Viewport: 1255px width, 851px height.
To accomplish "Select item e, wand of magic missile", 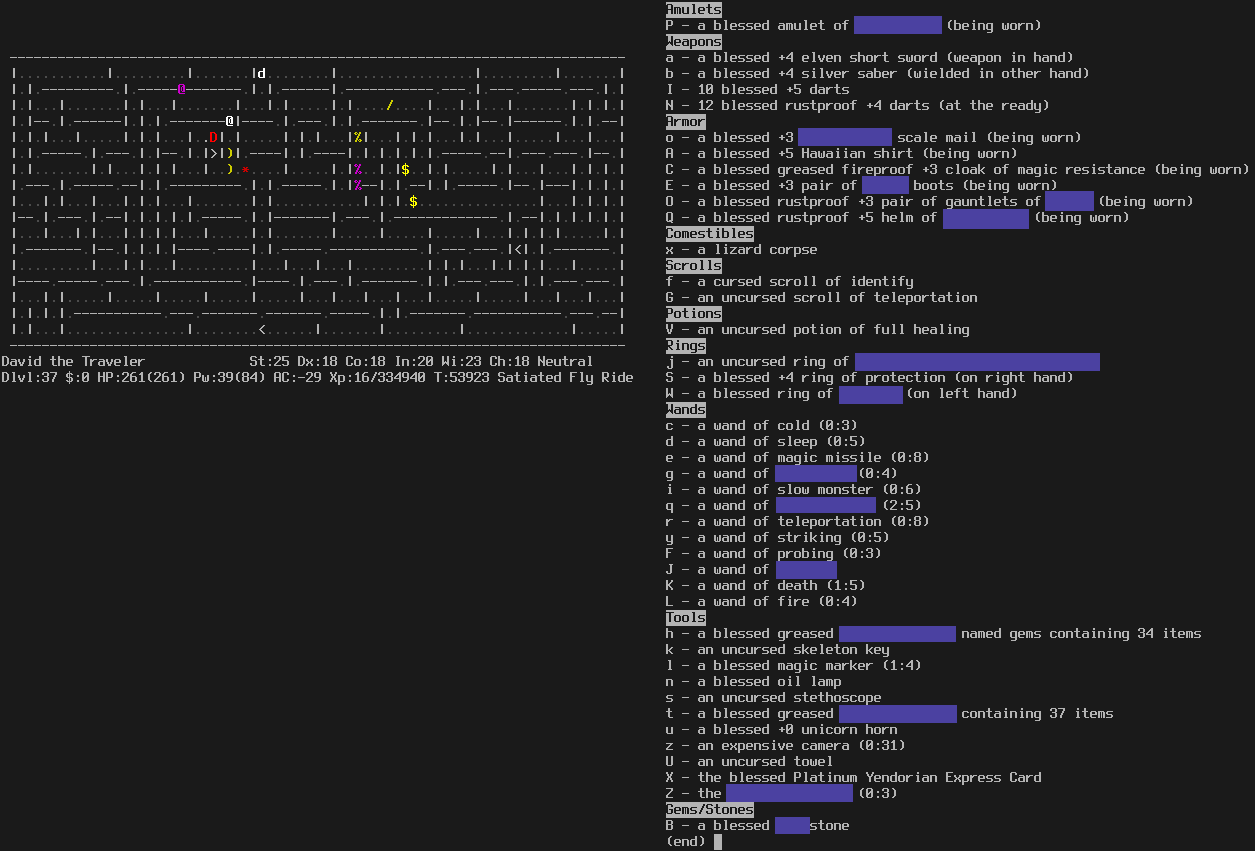I will pos(798,457).
